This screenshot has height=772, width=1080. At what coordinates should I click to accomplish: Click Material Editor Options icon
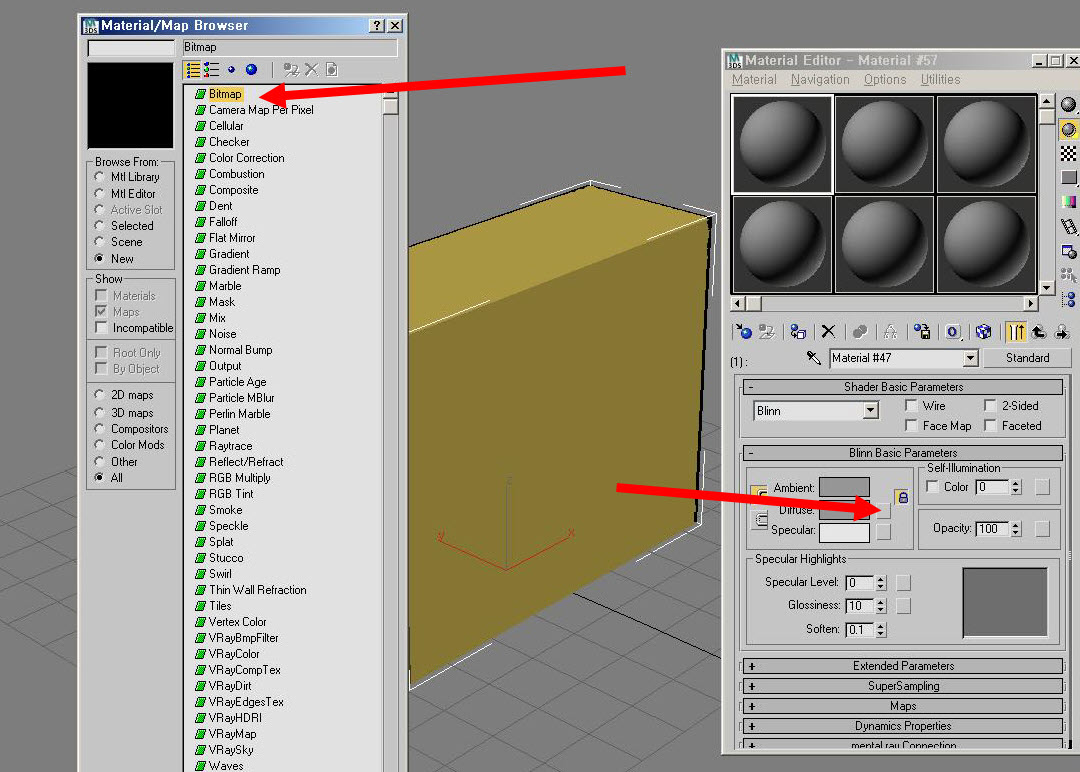(x=1068, y=251)
